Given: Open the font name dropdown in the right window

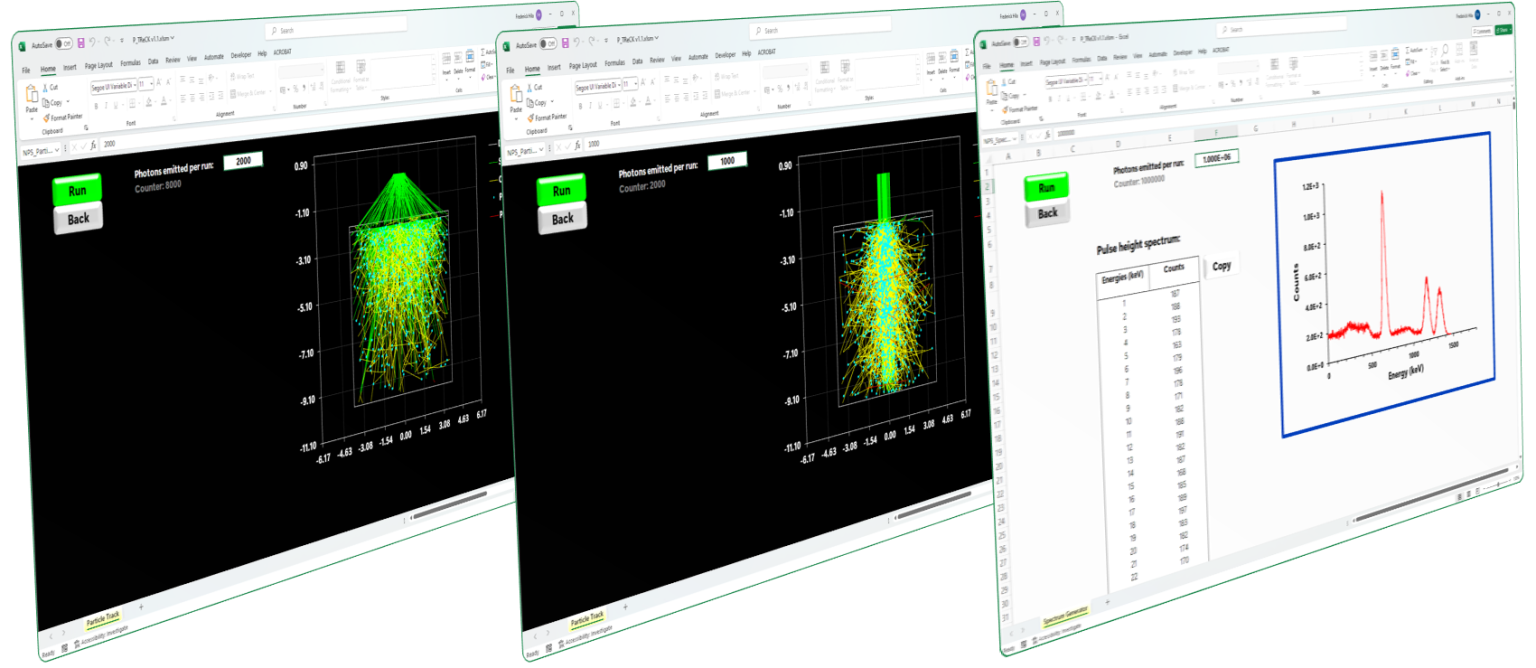Looking at the screenshot, I should (1086, 80).
